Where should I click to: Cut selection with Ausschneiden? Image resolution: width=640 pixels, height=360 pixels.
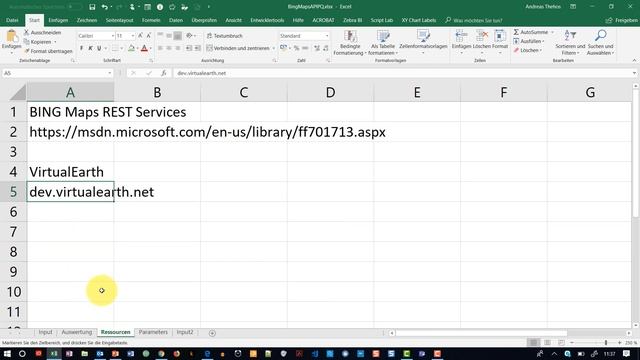point(42,32)
